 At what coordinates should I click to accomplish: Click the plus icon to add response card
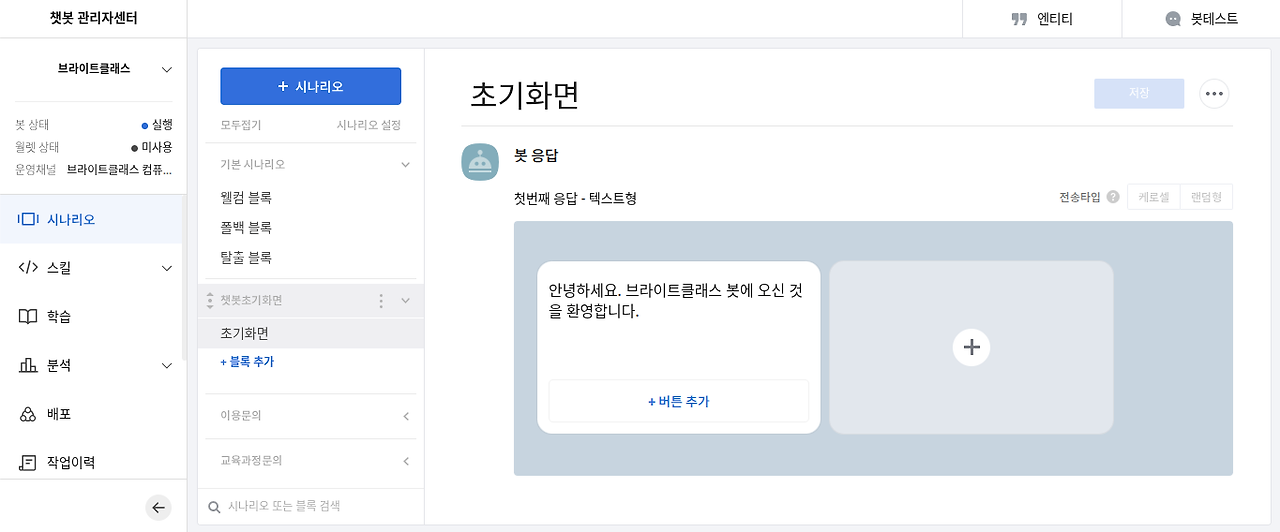pos(971,347)
